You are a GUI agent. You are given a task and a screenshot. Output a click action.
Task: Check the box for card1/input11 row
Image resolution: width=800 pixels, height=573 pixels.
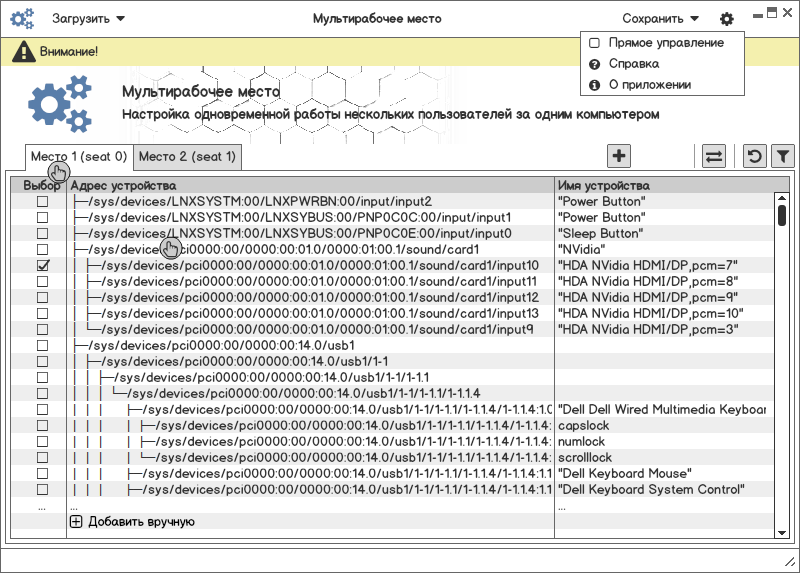tap(42, 281)
